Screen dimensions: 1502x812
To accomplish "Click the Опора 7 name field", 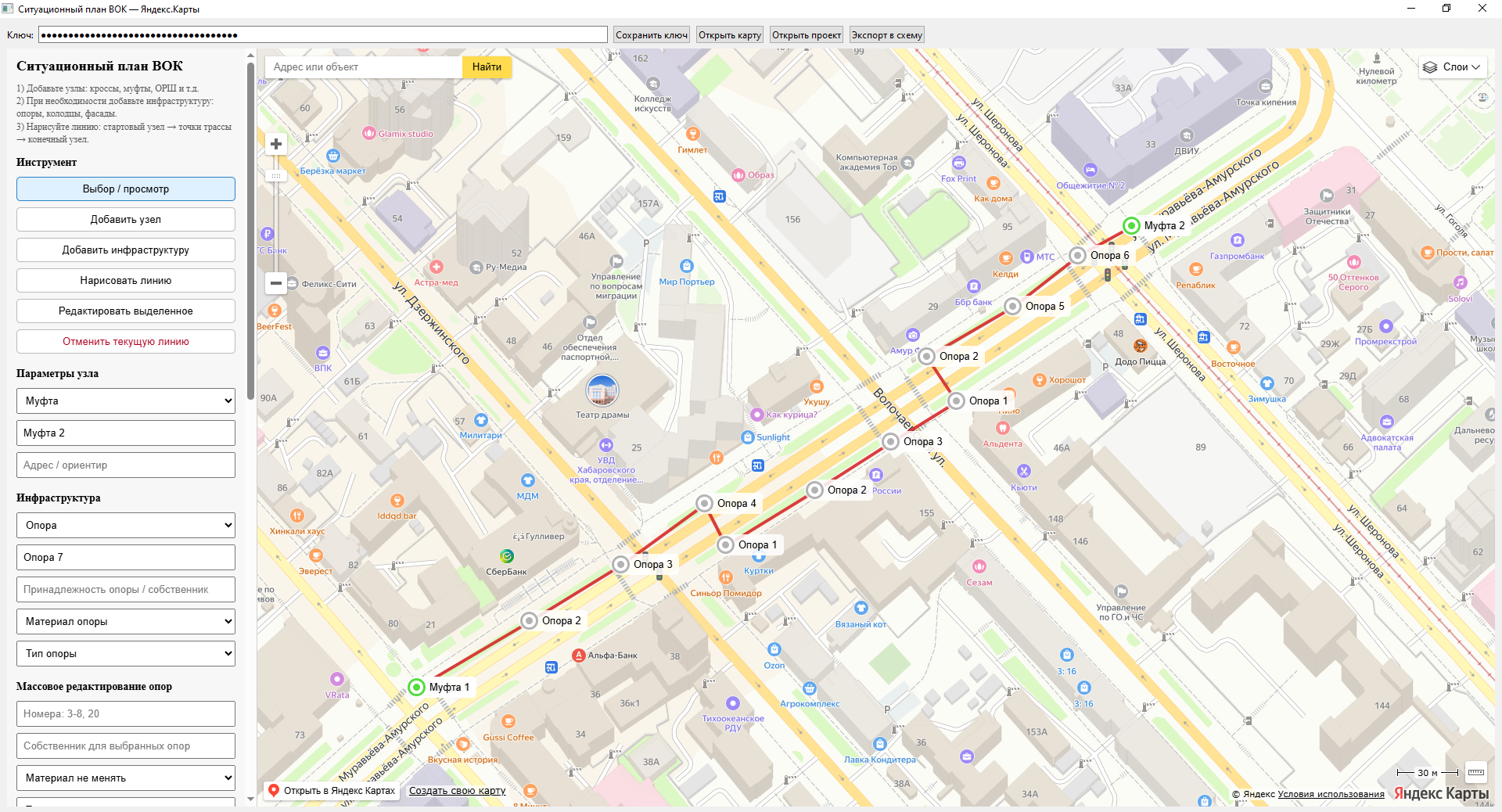I will (x=125, y=558).
